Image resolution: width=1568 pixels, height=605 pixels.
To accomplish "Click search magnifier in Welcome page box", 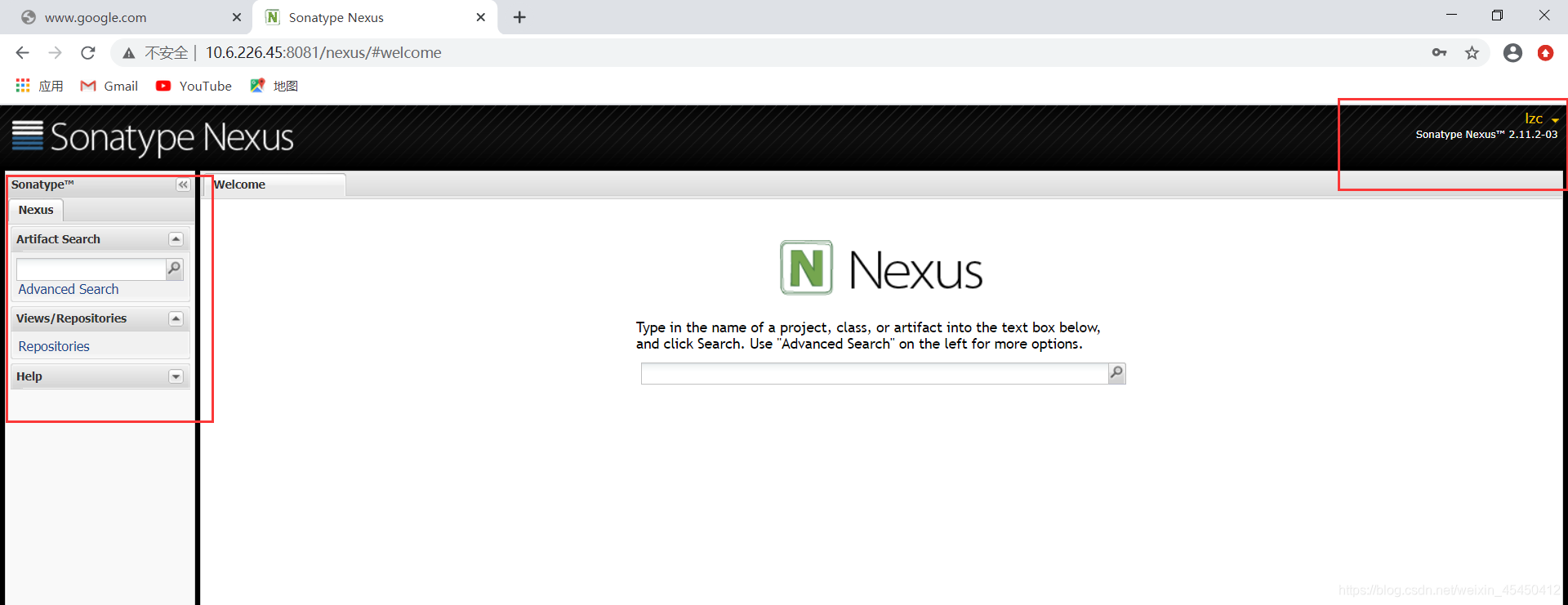I will [1116, 373].
